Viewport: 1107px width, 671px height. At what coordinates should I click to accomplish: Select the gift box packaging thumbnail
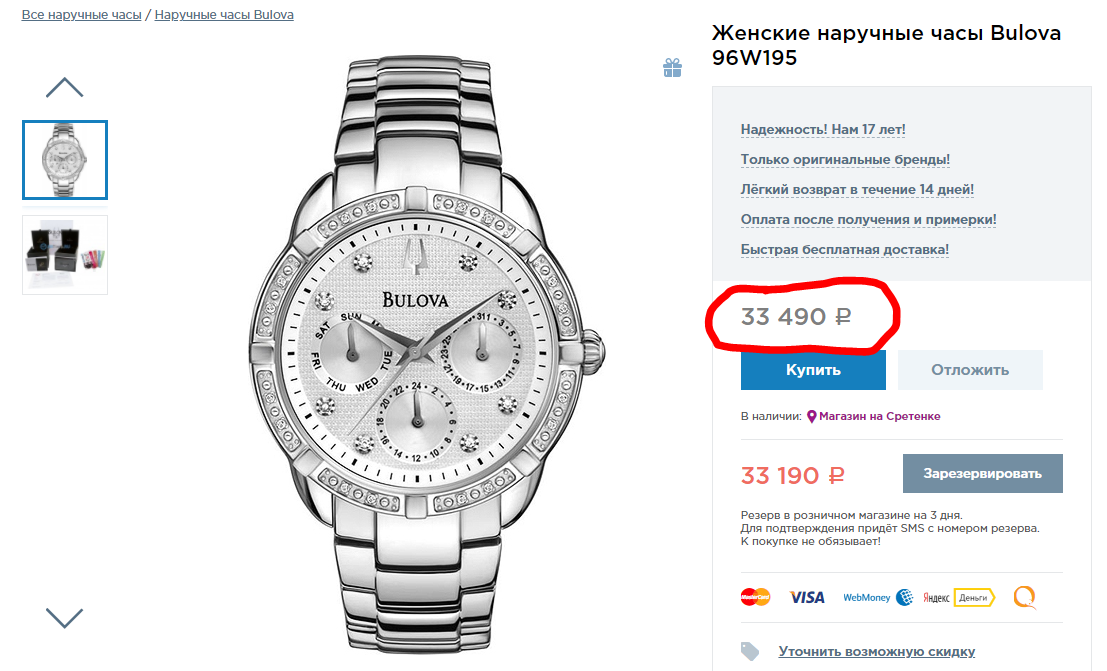(x=65, y=255)
